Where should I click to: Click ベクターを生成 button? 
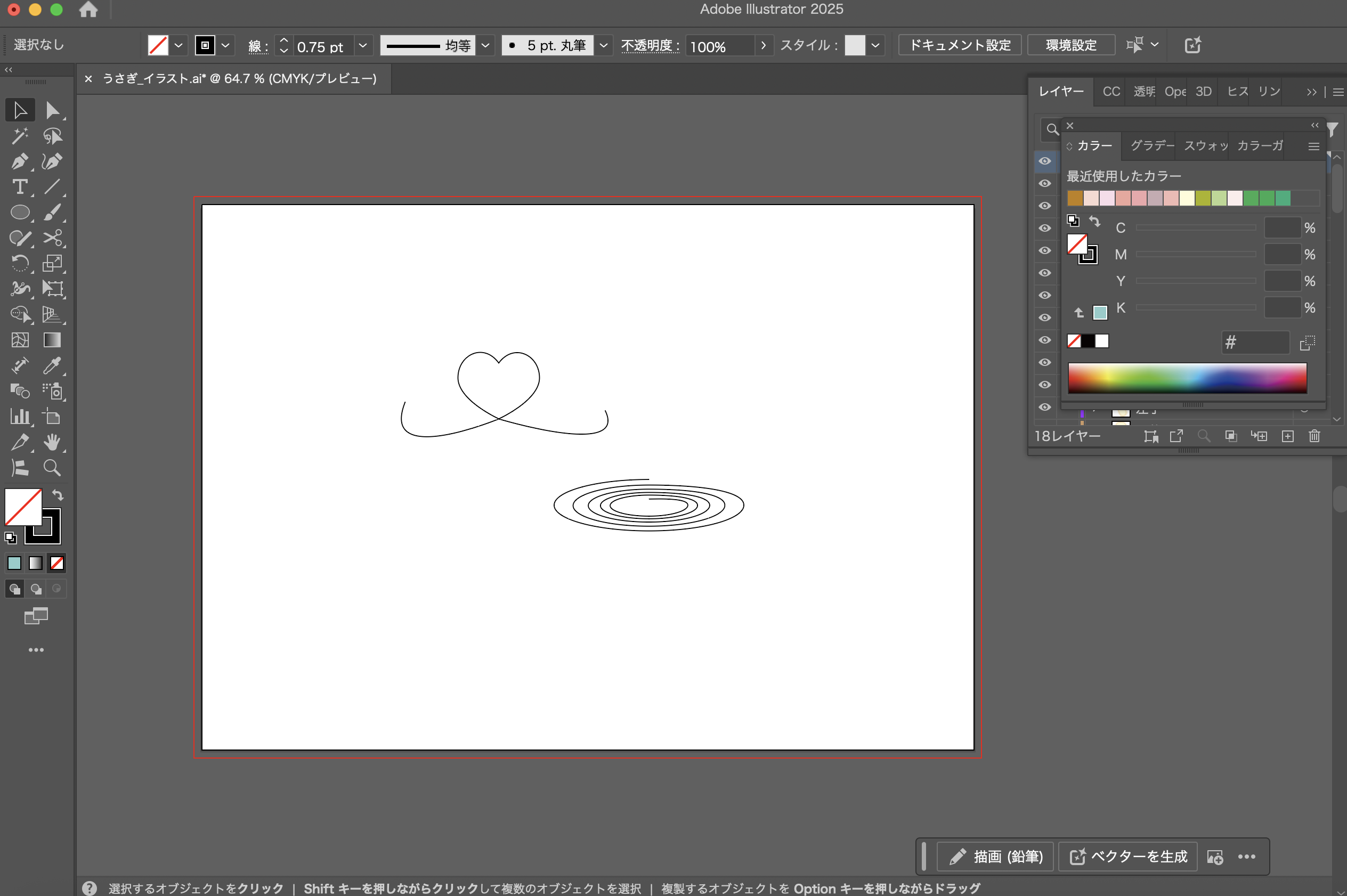pyautogui.click(x=1127, y=856)
